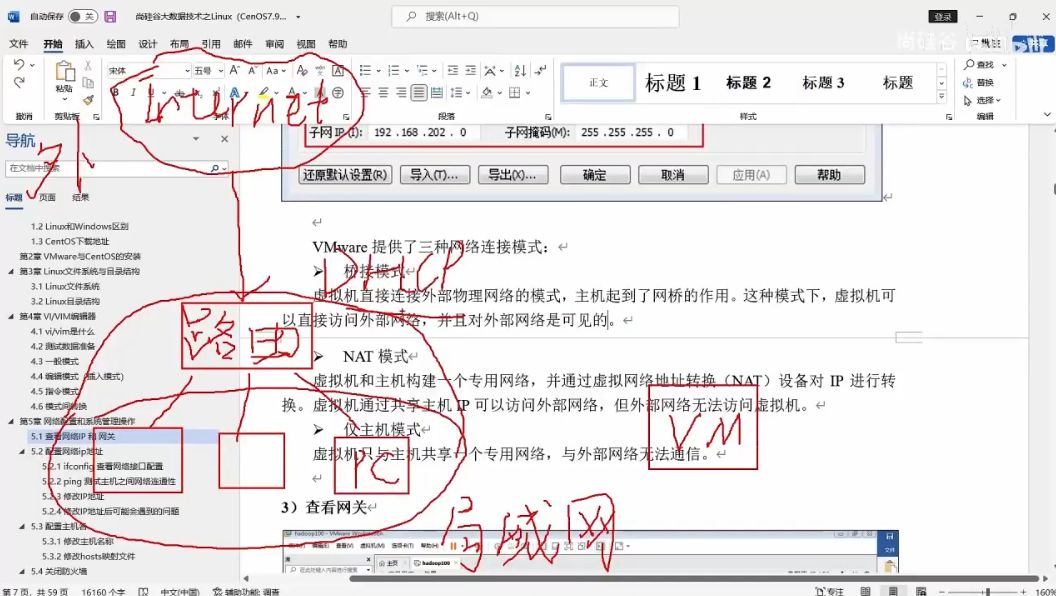Click the Increase Indent icon
The image size is (1056, 596).
pyautogui.click(x=470, y=70)
